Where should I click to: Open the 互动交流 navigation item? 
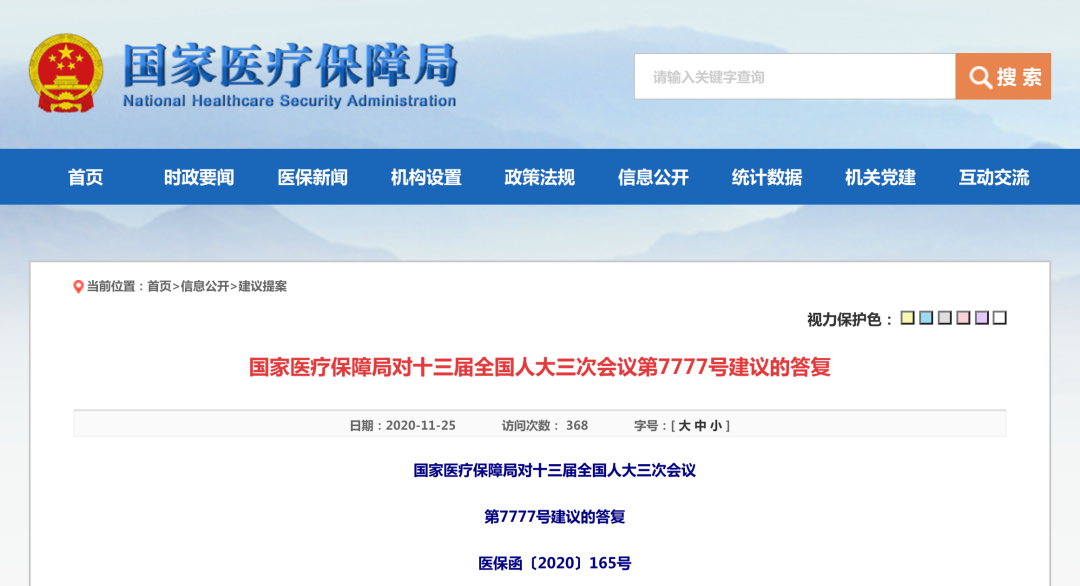[x=994, y=177]
